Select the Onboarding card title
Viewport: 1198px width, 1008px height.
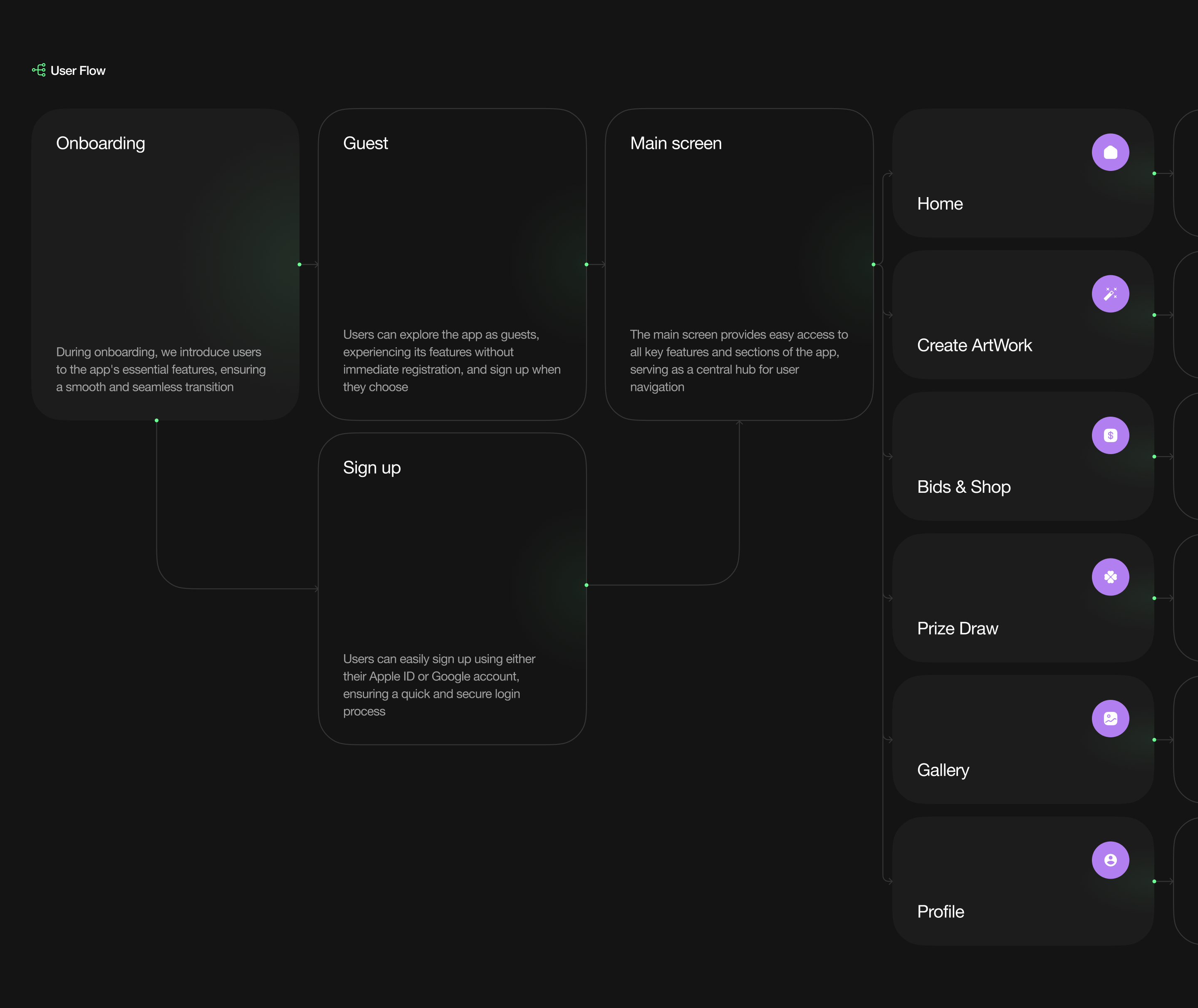pos(101,143)
